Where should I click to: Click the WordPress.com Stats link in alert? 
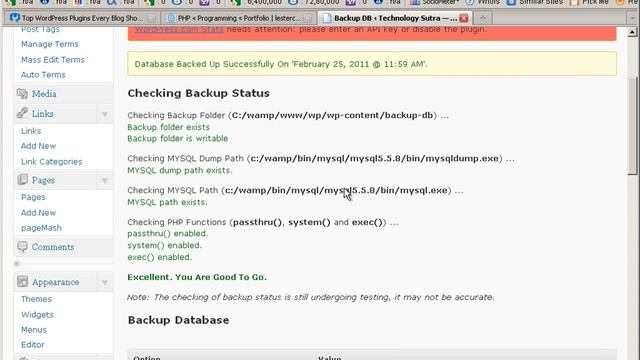[x=179, y=29]
